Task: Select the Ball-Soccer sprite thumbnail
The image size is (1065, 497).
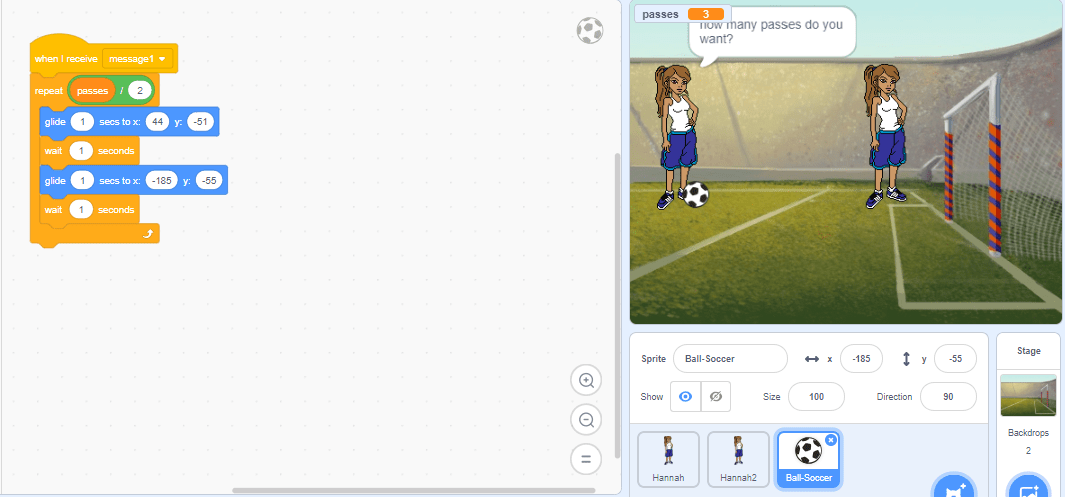Action: [x=808, y=459]
